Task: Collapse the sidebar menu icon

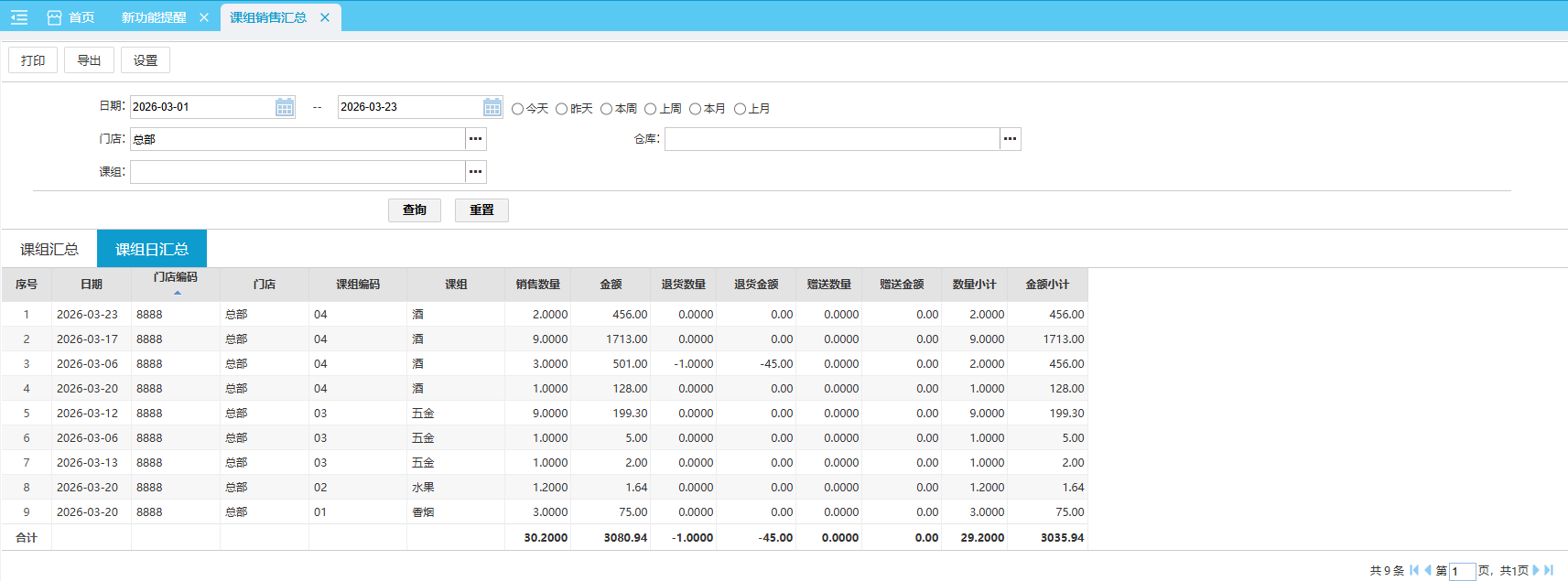Action: click(19, 17)
